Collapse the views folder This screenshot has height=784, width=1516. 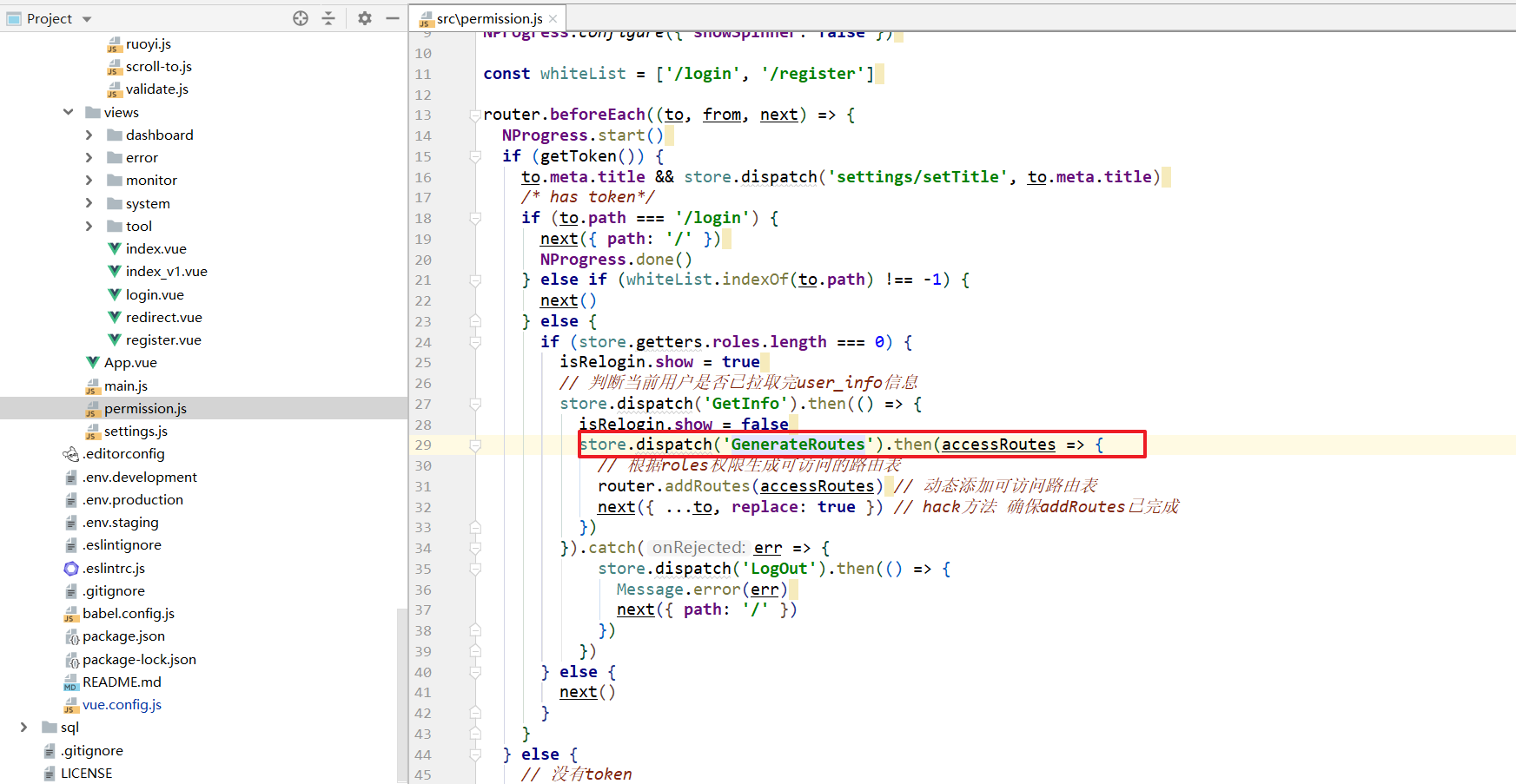(68, 112)
